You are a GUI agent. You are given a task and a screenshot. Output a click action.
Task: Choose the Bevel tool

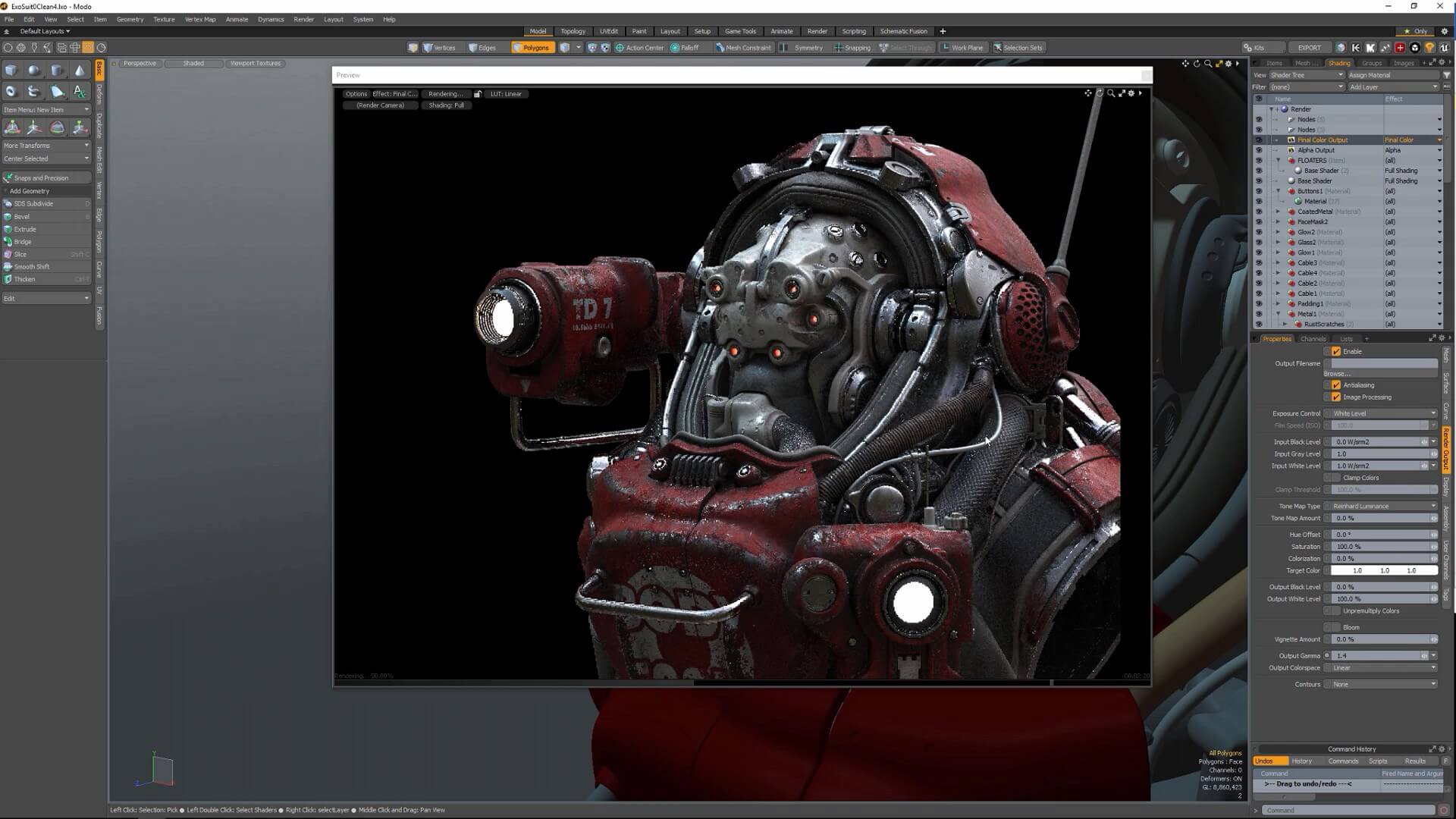click(x=46, y=216)
